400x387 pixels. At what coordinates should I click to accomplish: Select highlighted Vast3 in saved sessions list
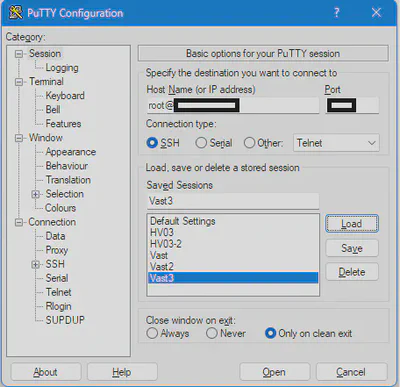click(233, 278)
